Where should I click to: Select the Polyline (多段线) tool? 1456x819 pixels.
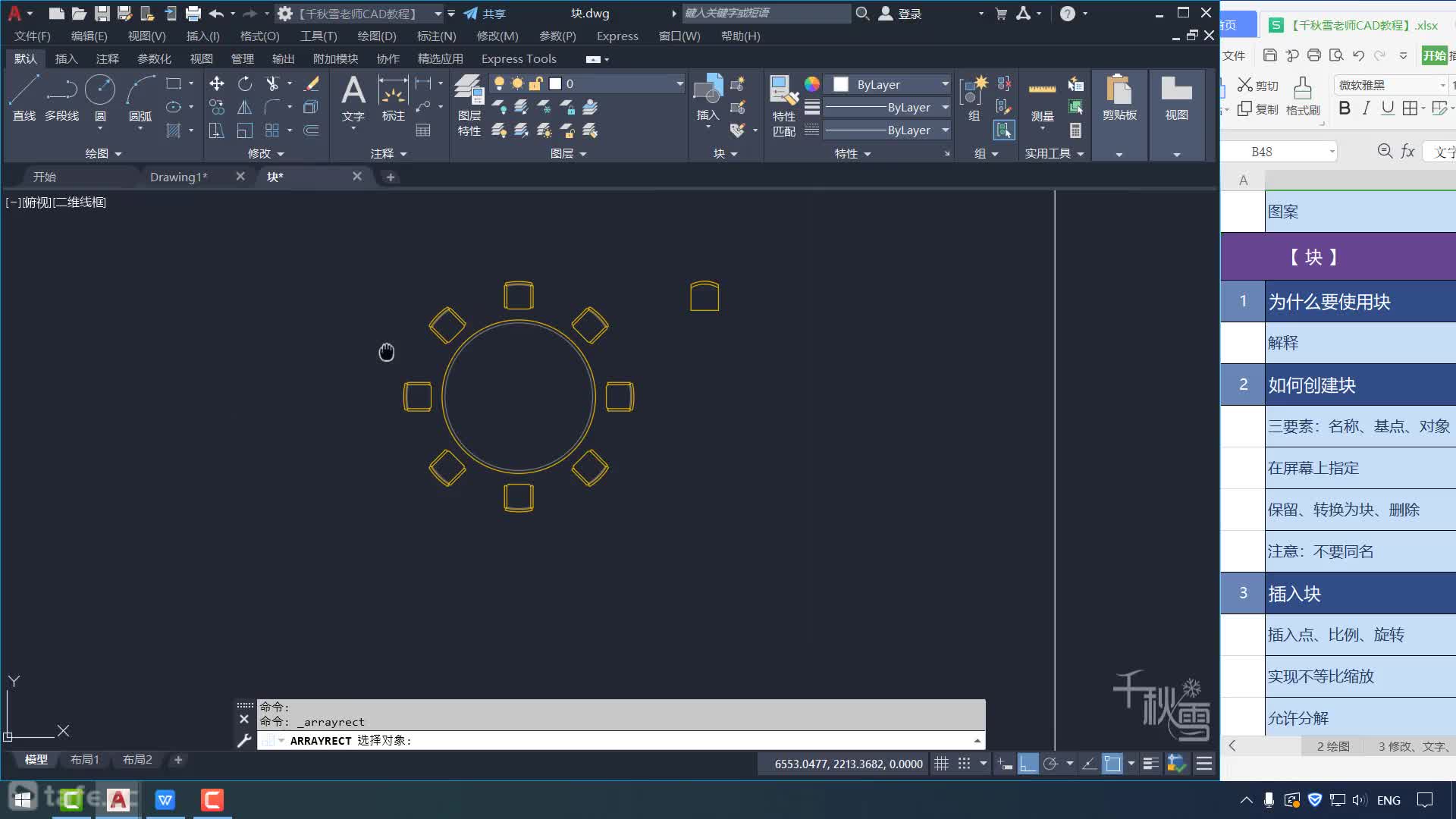pos(61,98)
